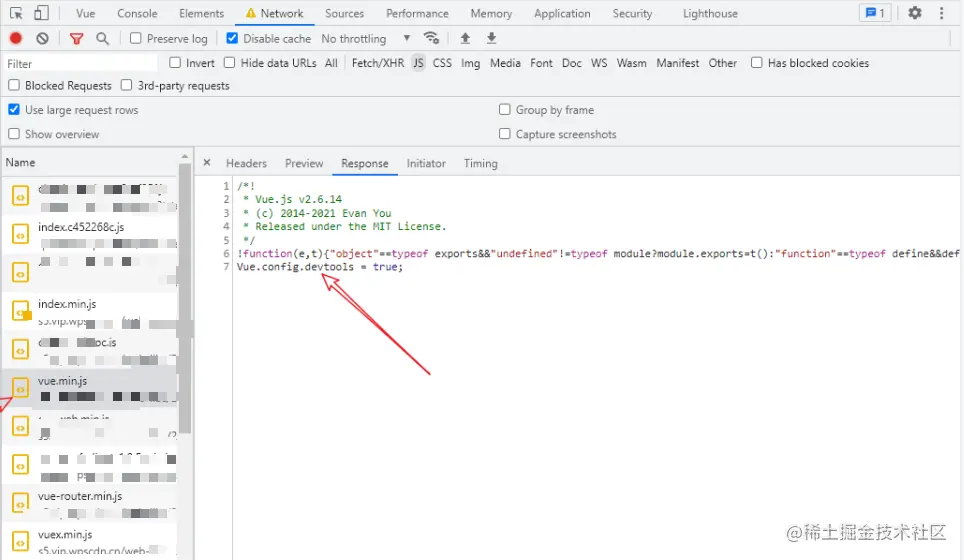Open the Console panel

(137, 14)
